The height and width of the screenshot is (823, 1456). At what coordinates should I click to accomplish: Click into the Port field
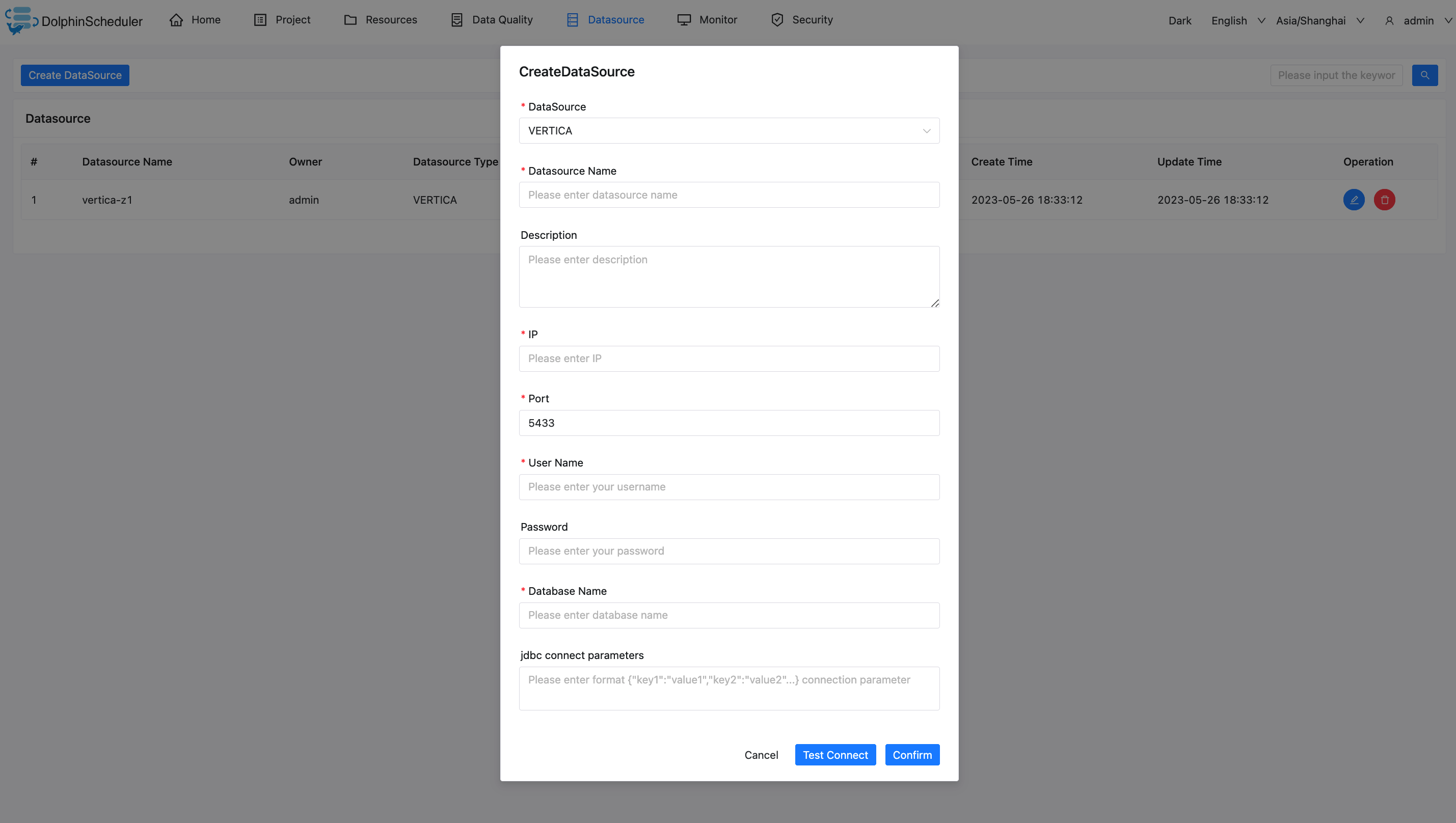click(x=729, y=423)
